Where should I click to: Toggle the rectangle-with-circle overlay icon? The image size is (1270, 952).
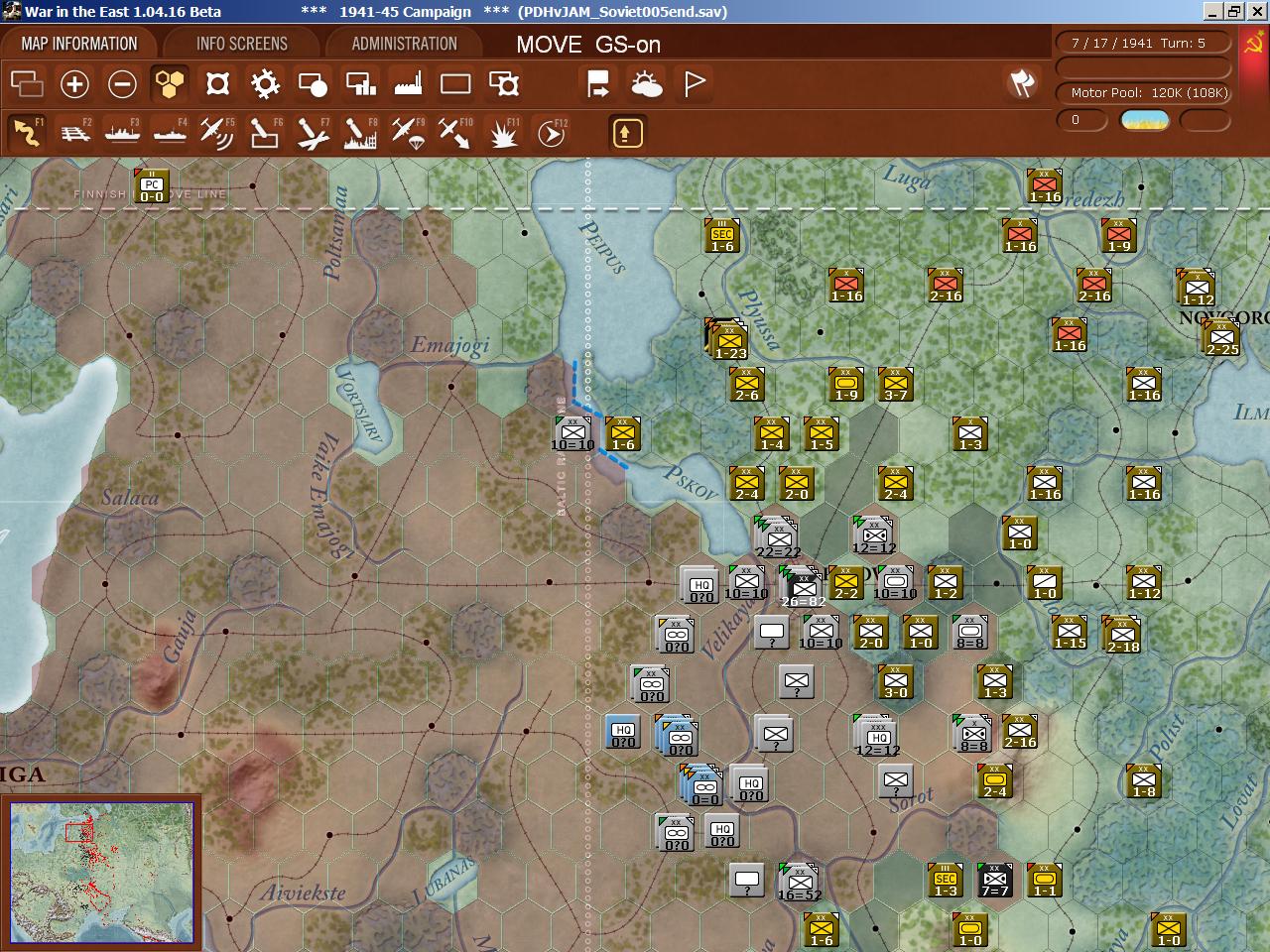[313, 84]
